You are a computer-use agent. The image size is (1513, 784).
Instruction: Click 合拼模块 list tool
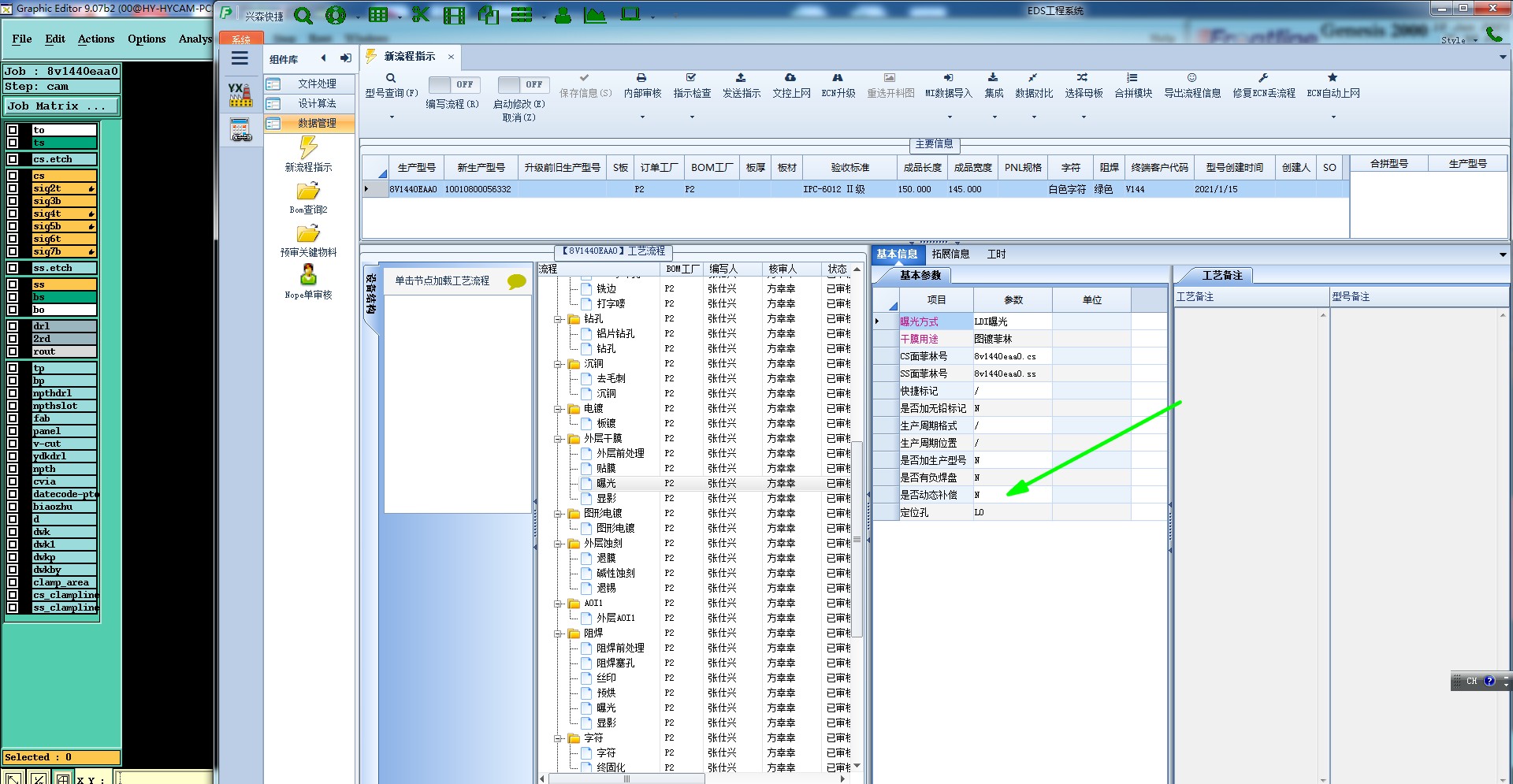1133,85
